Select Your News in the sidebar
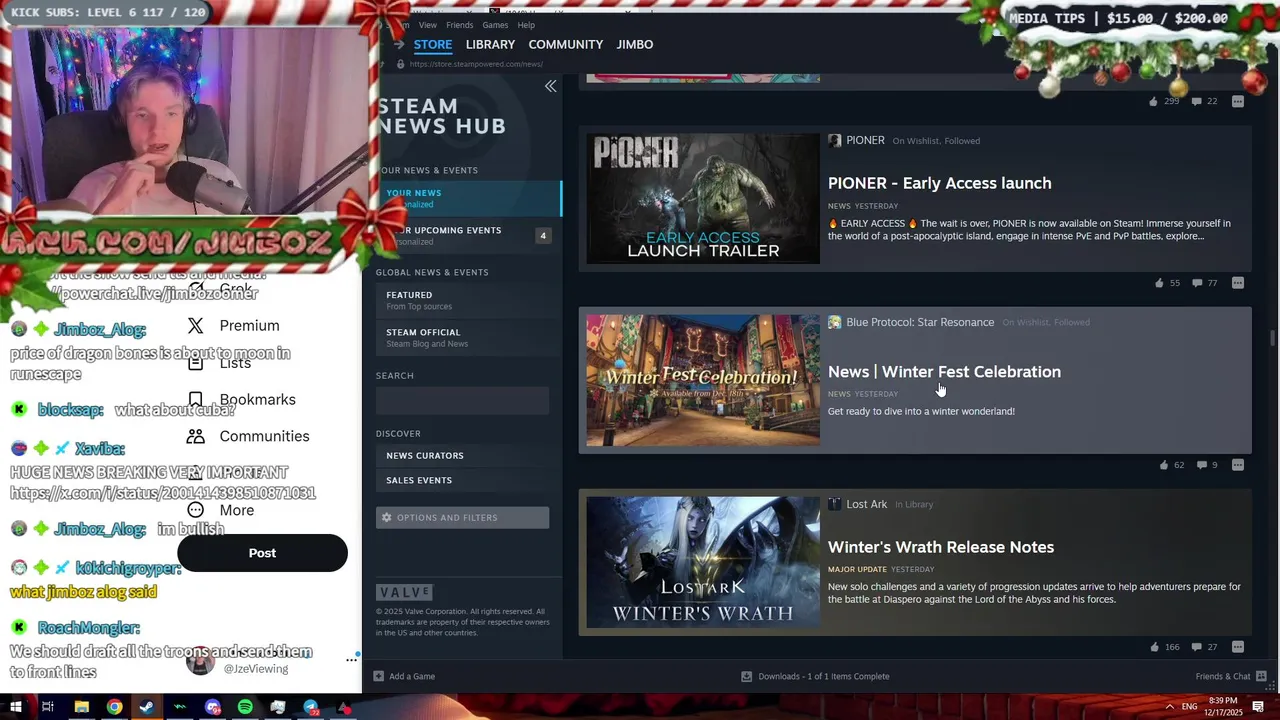This screenshot has height=720, width=1280. coord(469,198)
